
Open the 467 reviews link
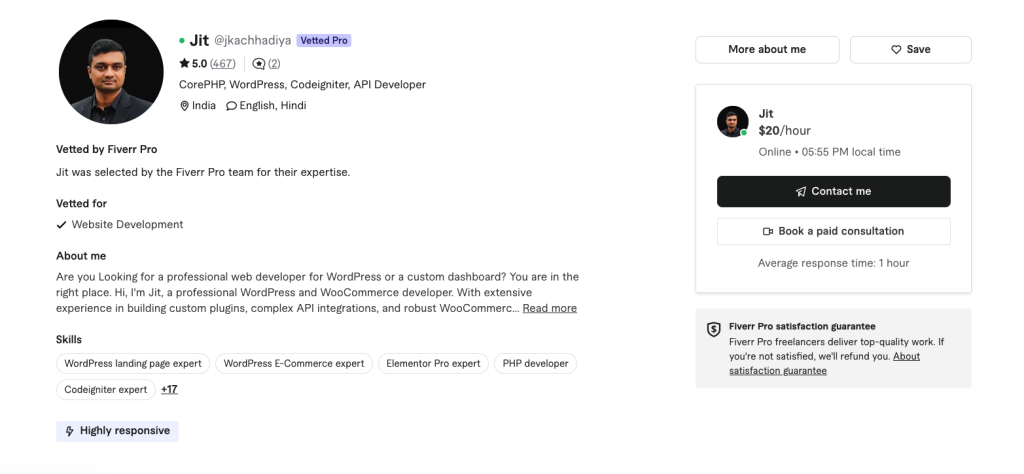(x=222, y=64)
